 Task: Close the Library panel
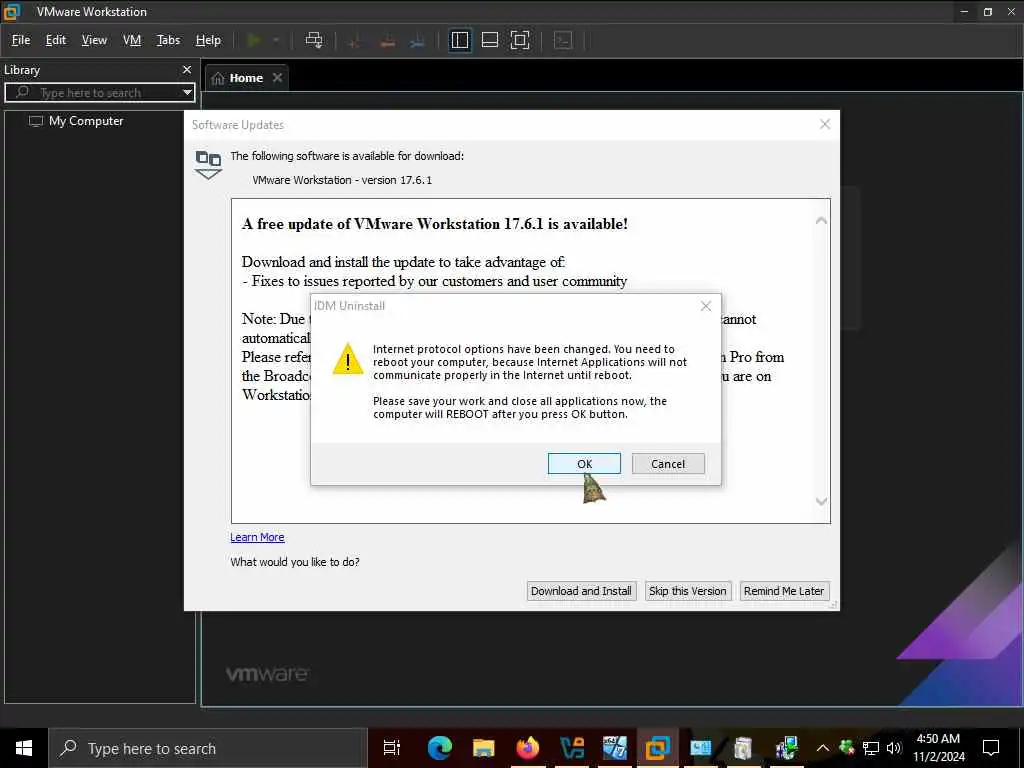(187, 69)
